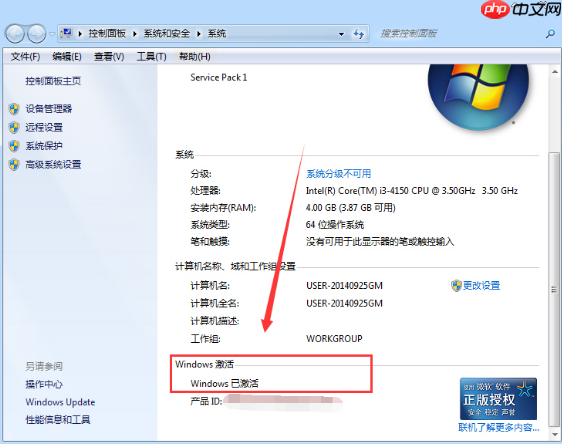Screen dimensions: 562x444
Task: Open 设备管理器 link
Action: [48, 109]
